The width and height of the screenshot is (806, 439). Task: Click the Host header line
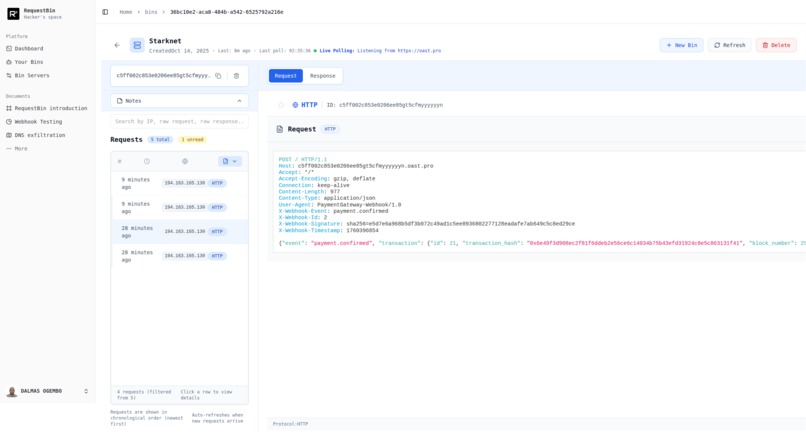(356, 166)
